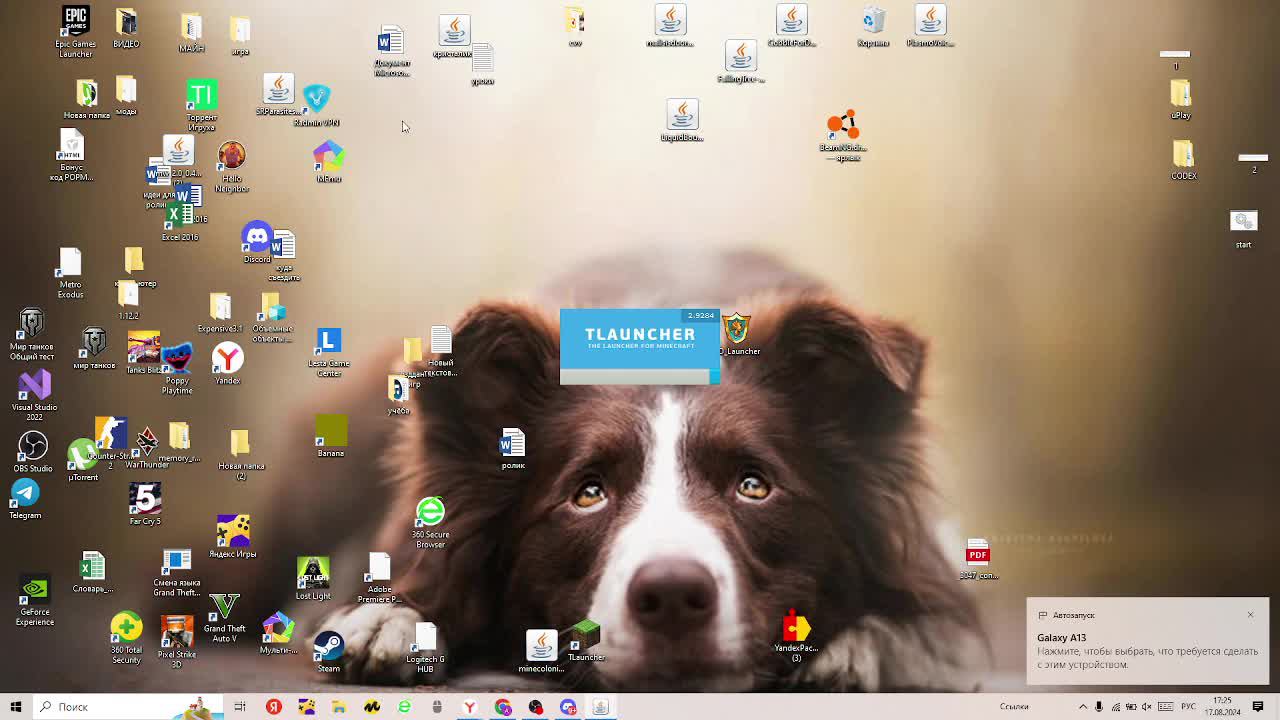Viewport: 1280px width, 720px height.
Task: Click the Galaxy A13 autoplay notification text
Action: [x=1147, y=658]
